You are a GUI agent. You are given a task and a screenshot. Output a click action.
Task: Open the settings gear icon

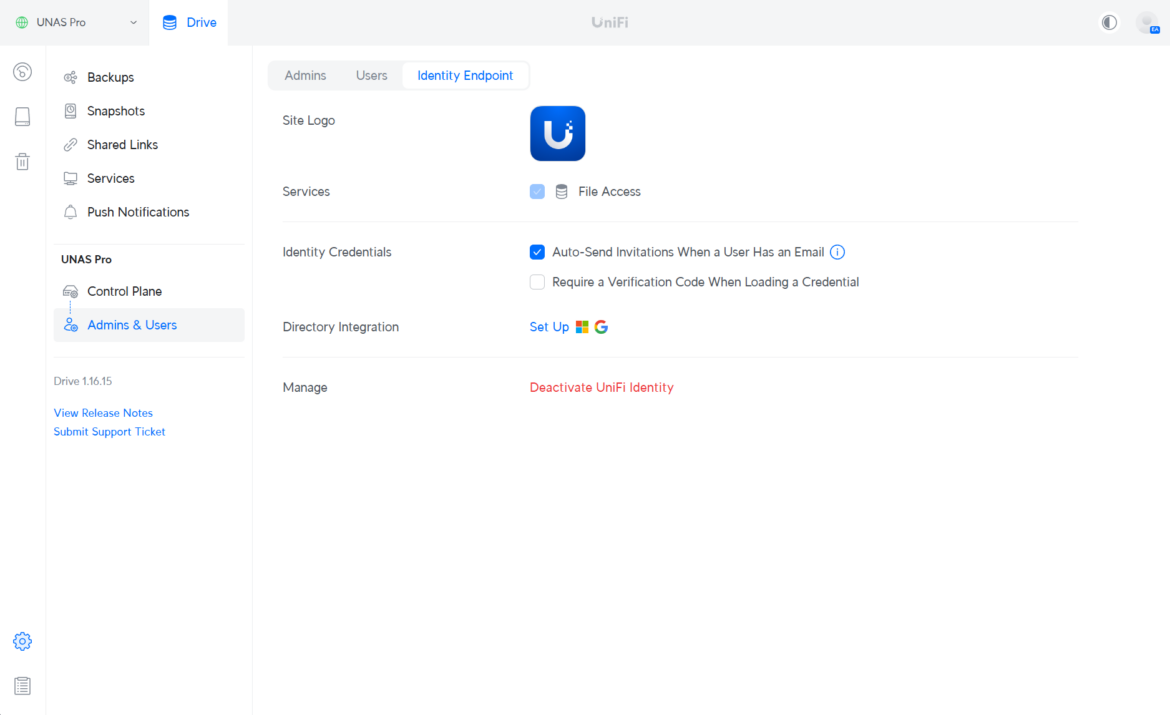[22, 641]
